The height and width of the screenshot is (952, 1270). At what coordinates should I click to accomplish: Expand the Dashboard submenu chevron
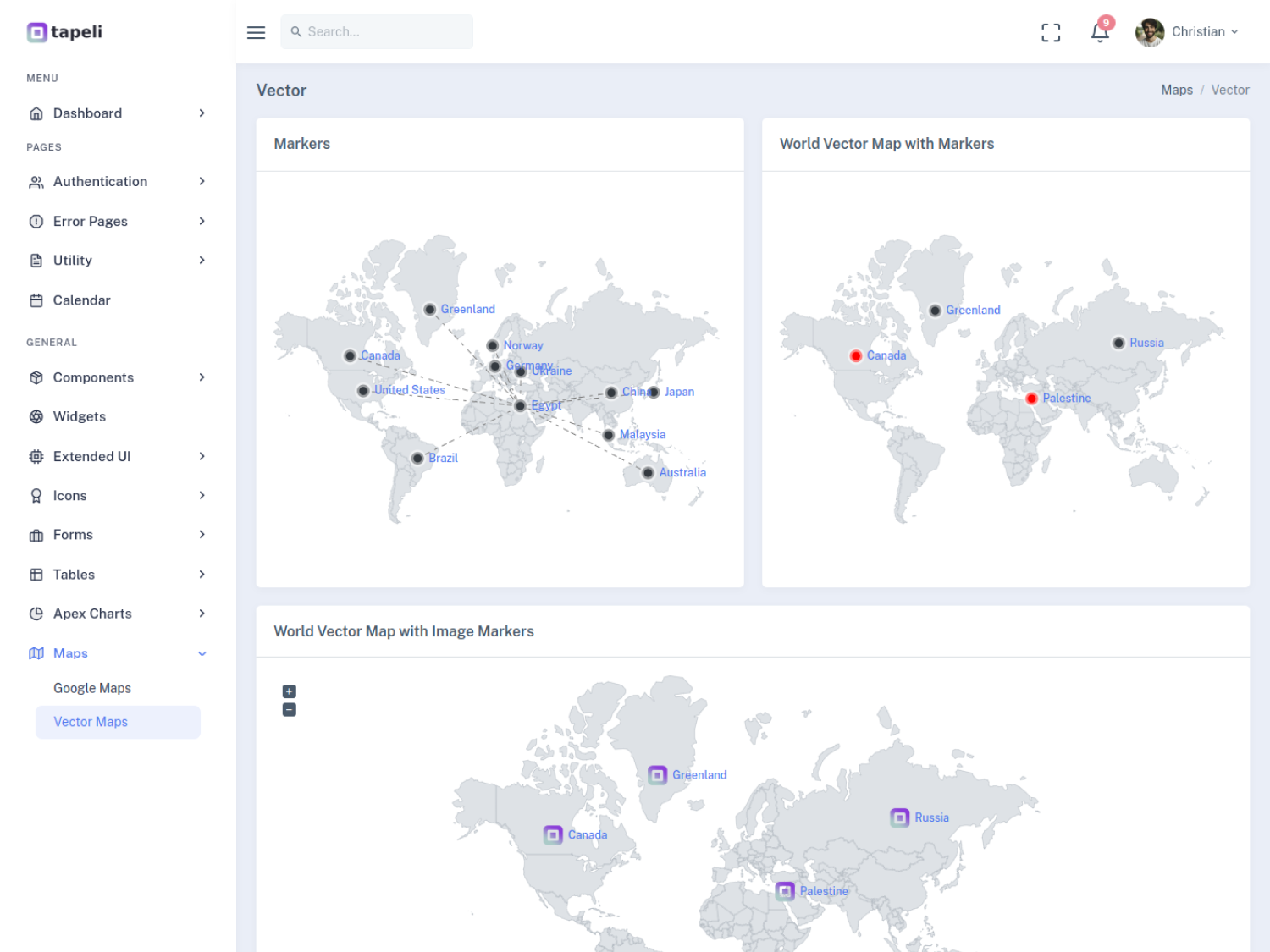[202, 113]
